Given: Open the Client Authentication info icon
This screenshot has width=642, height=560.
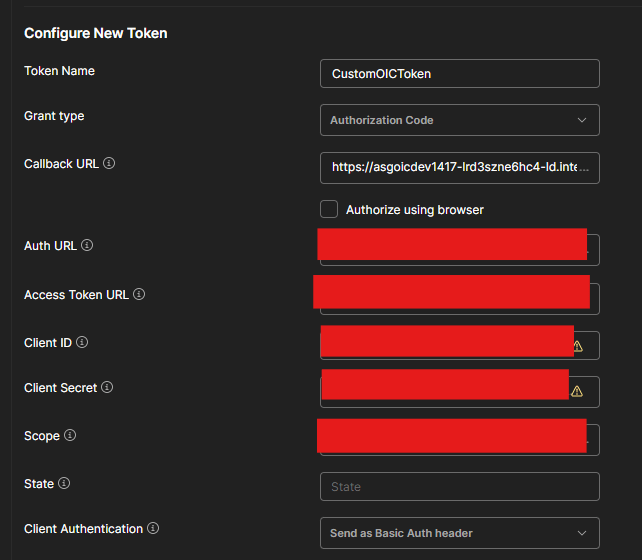Looking at the screenshot, I should [153, 528].
